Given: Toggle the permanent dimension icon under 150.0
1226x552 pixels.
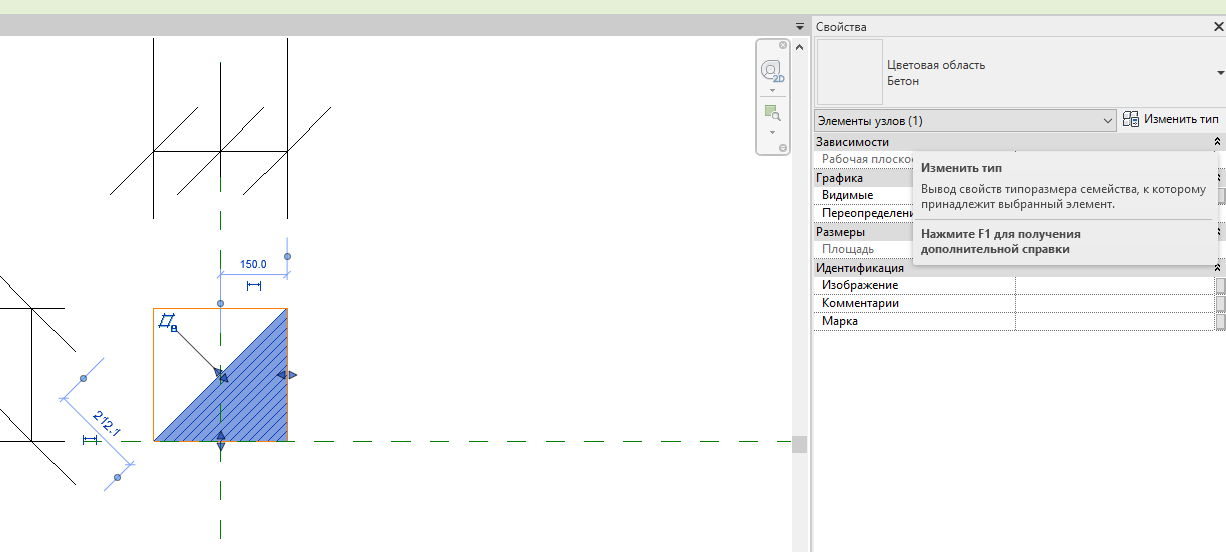Looking at the screenshot, I should click(x=253, y=286).
